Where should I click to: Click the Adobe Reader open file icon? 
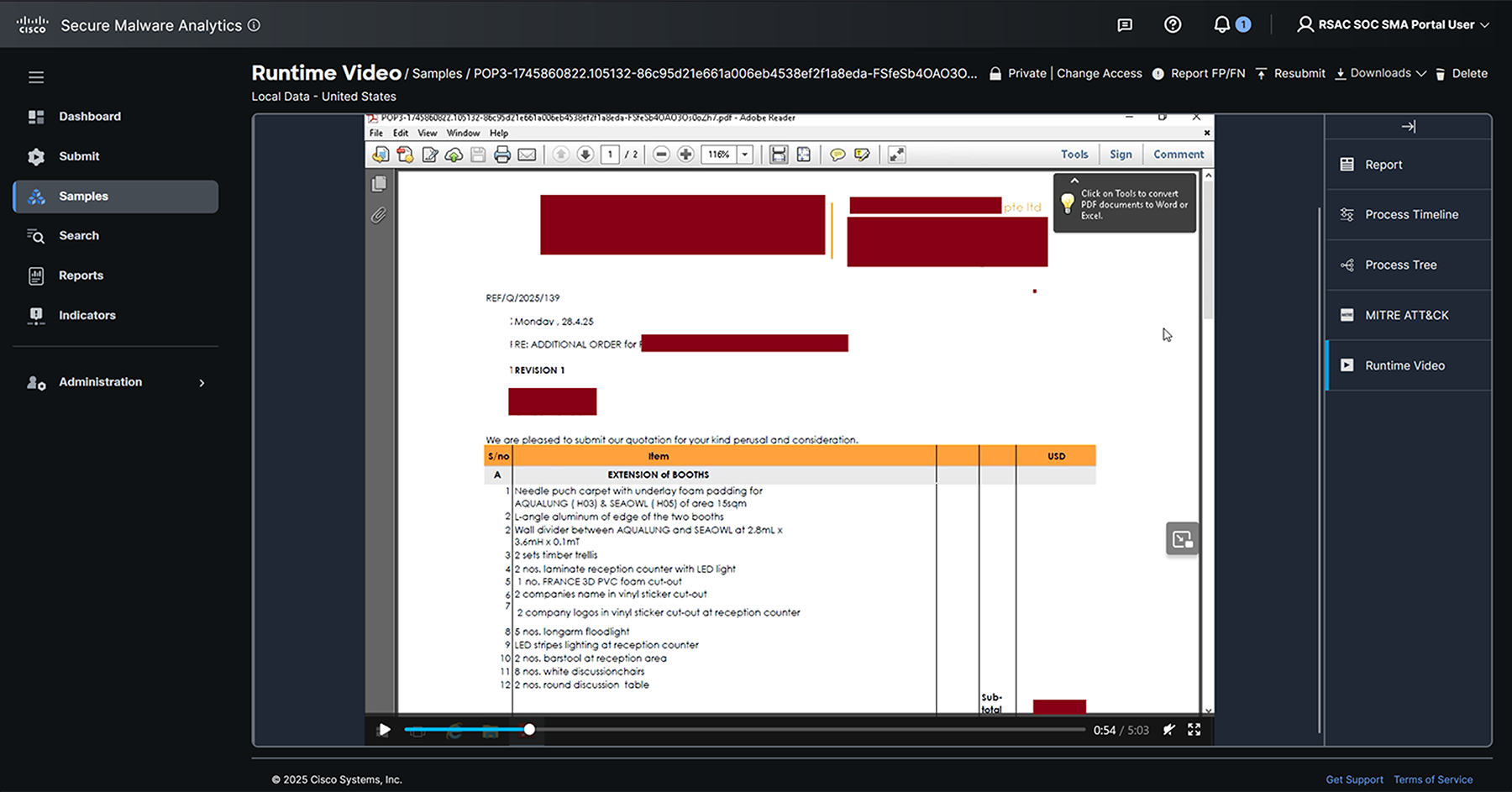point(381,155)
